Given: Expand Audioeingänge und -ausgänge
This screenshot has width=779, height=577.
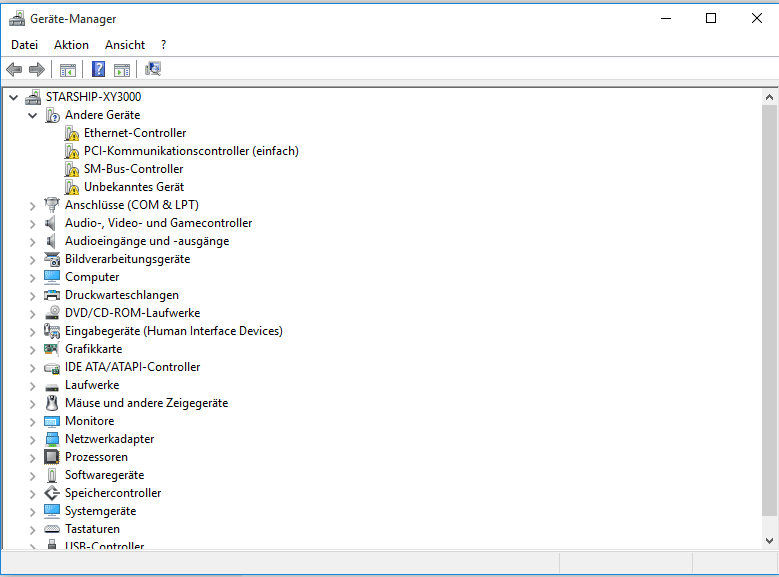Looking at the screenshot, I should click(33, 242).
